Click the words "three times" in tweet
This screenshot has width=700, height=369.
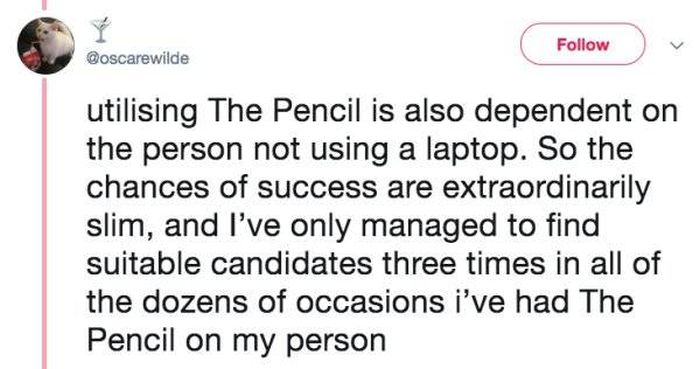click(x=462, y=264)
